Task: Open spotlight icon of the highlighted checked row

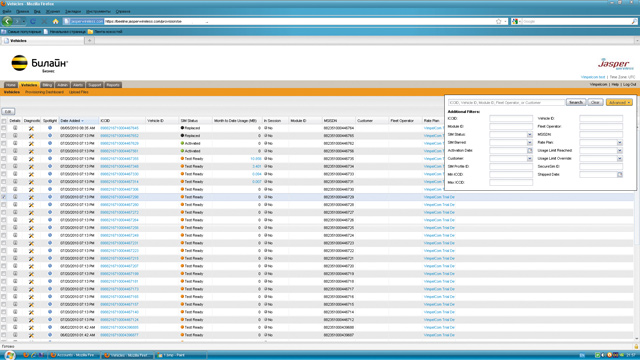Action: click(x=50, y=197)
